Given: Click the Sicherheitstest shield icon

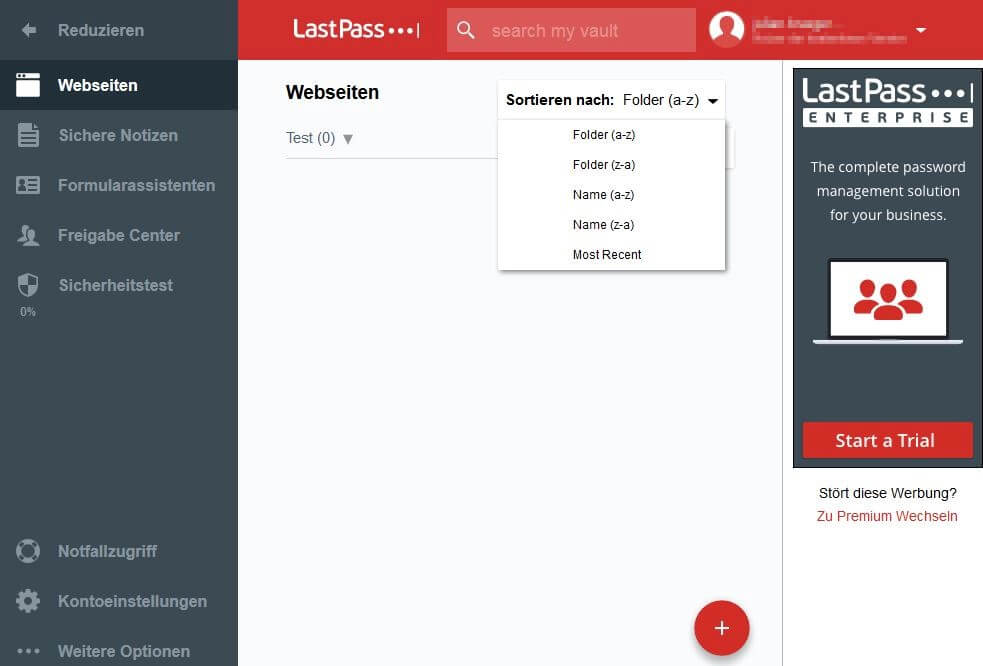Looking at the screenshot, I should click(28, 285).
